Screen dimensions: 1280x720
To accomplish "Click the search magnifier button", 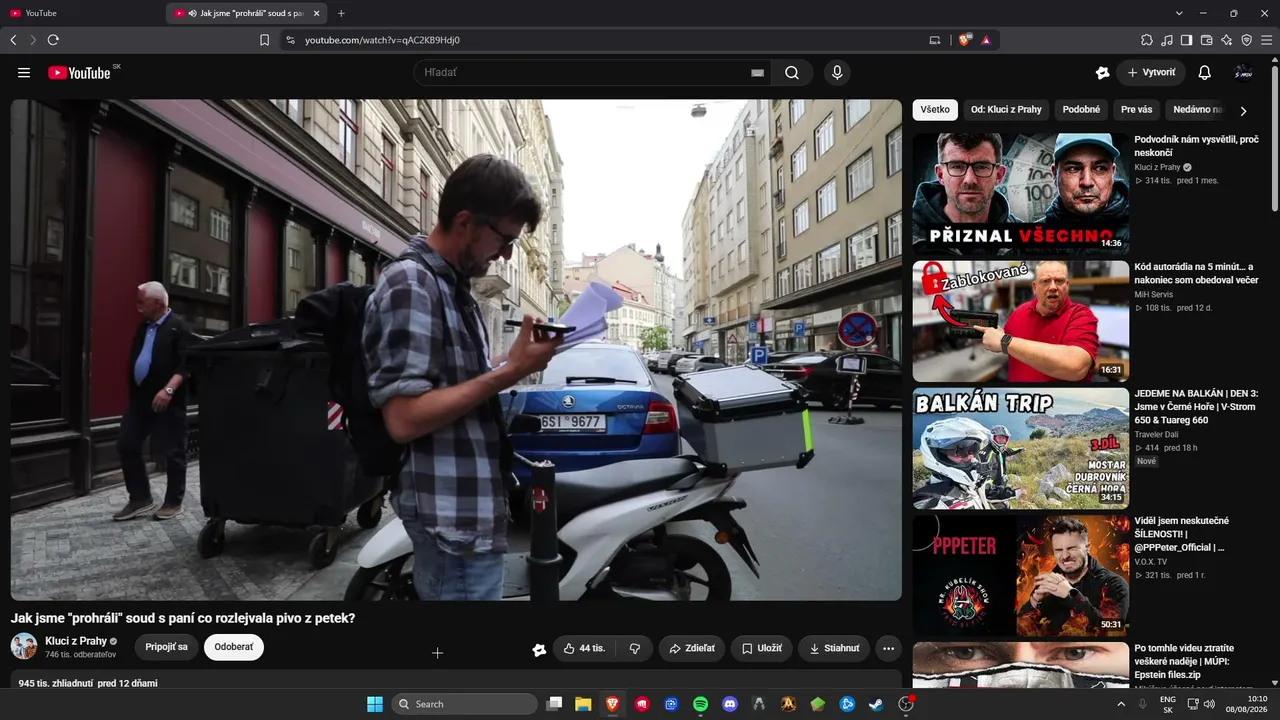I will point(792,73).
